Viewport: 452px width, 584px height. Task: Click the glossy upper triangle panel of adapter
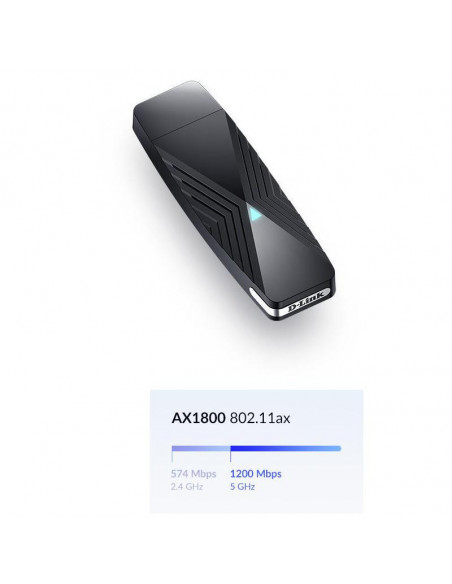coord(209,156)
